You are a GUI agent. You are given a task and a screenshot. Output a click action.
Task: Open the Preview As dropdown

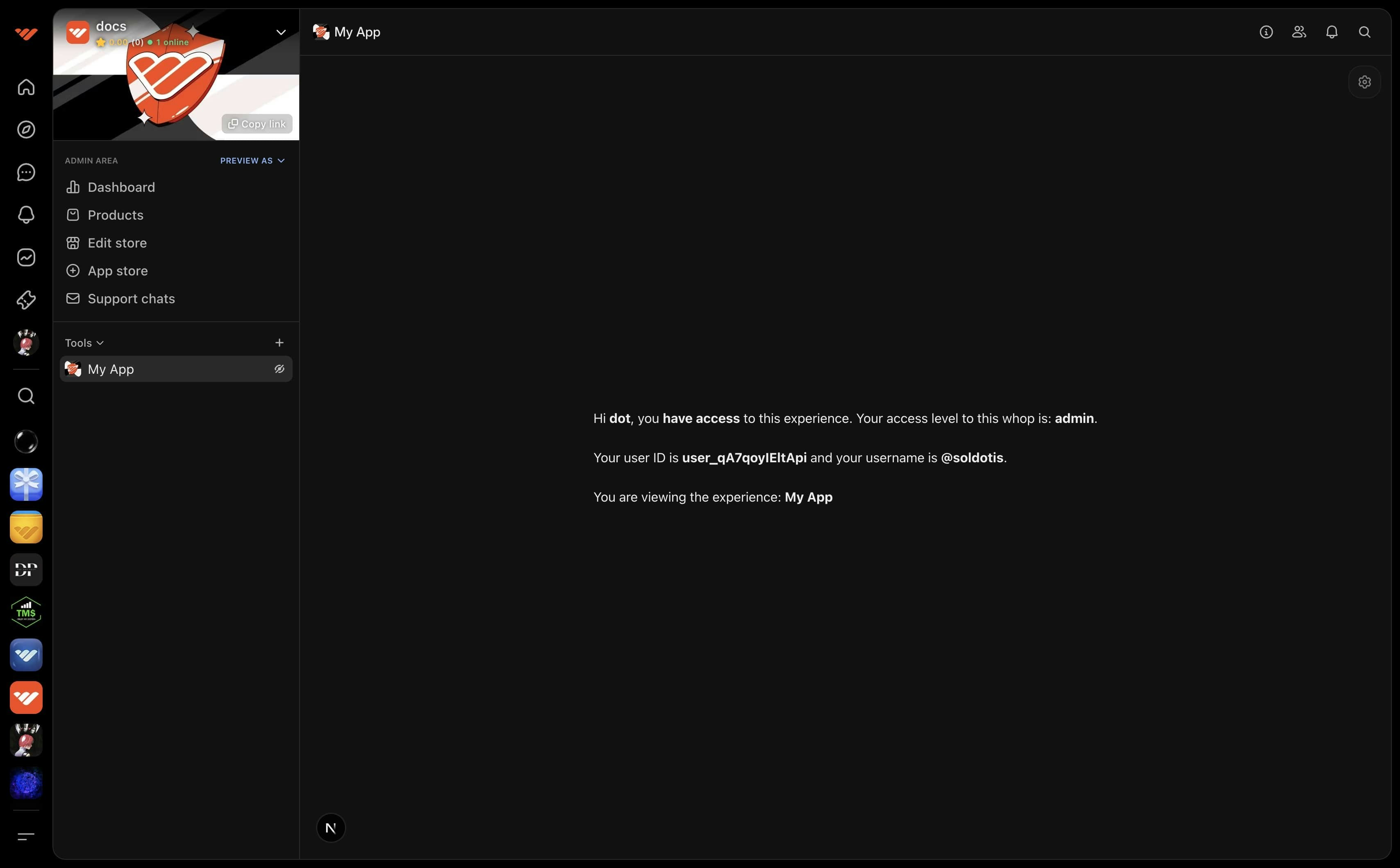pos(252,161)
